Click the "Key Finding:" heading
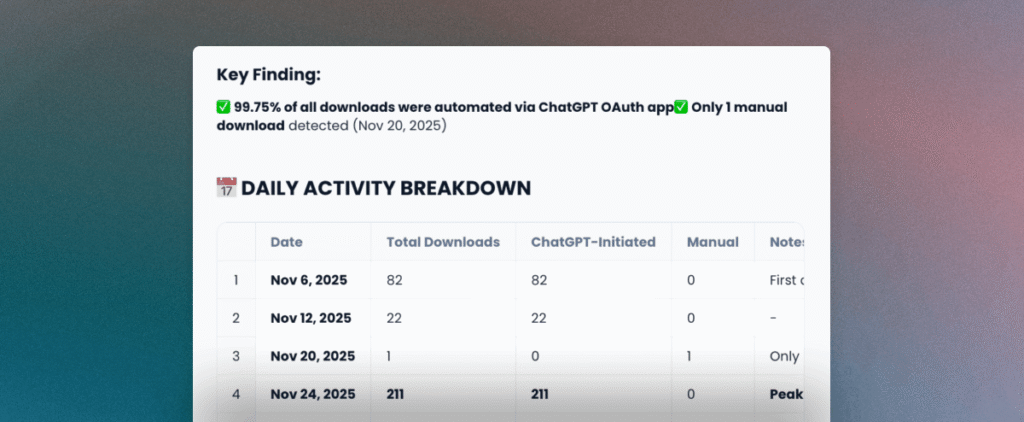 270,74
